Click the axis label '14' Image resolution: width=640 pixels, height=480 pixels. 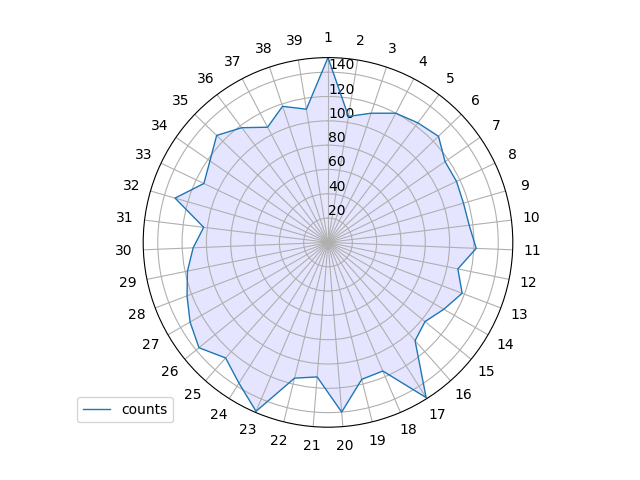tap(505, 344)
